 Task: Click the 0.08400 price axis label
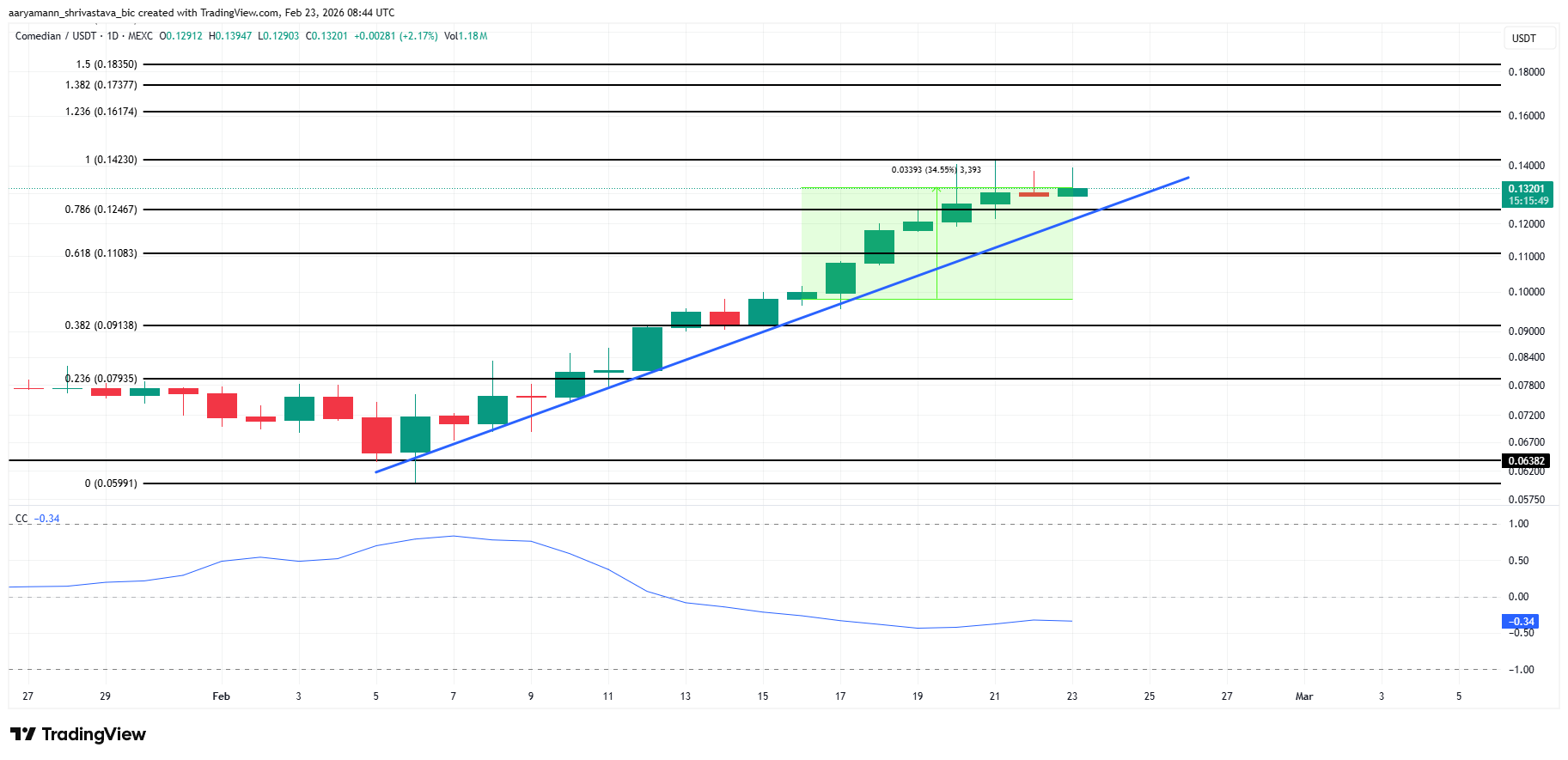point(1527,357)
